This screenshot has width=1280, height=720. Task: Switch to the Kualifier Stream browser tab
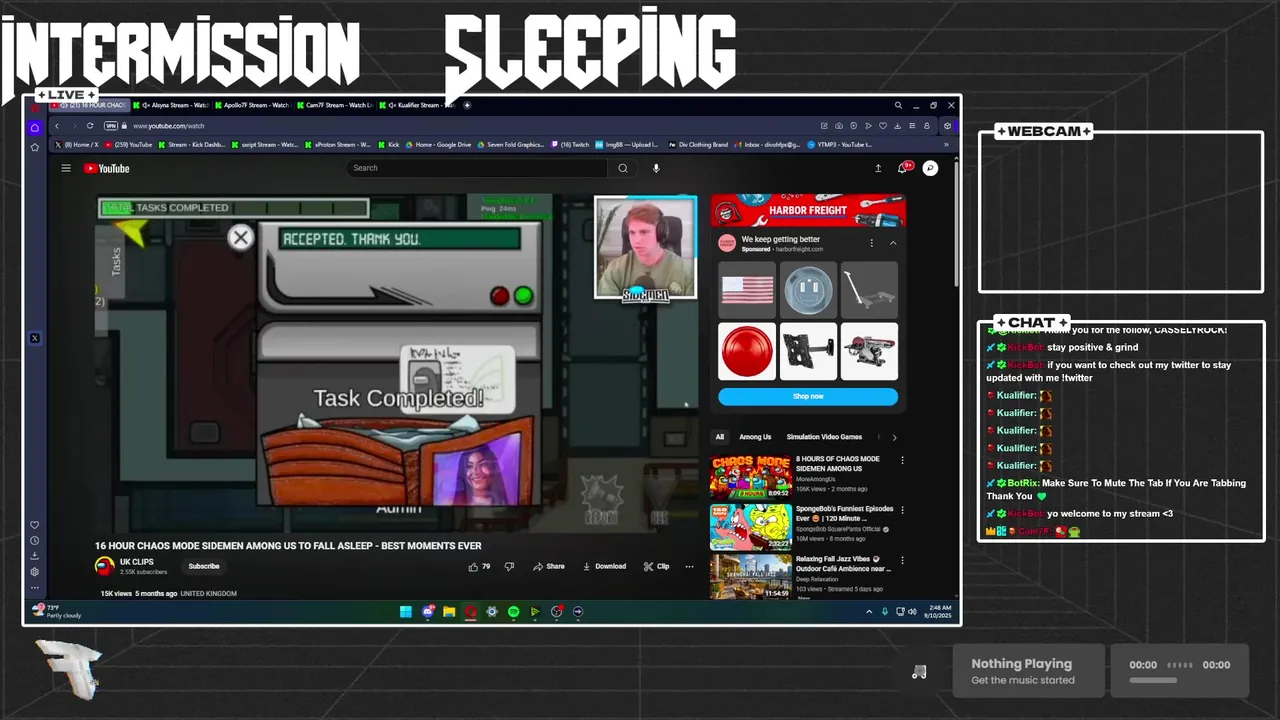pos(418,105)
